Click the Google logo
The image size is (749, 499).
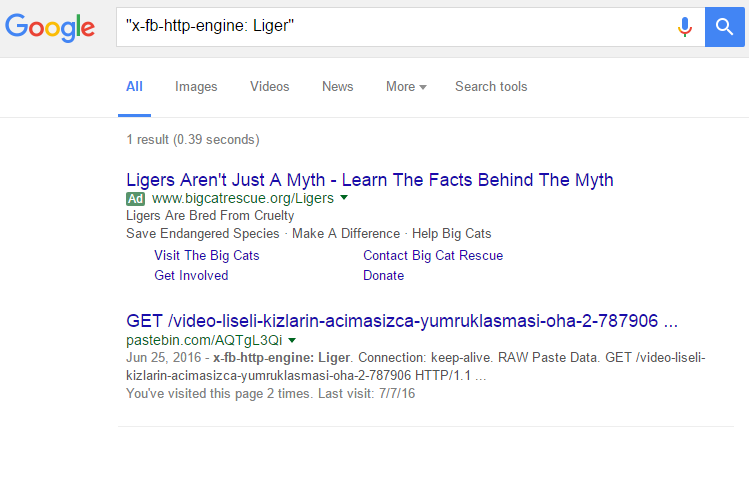tap(50, 28)
